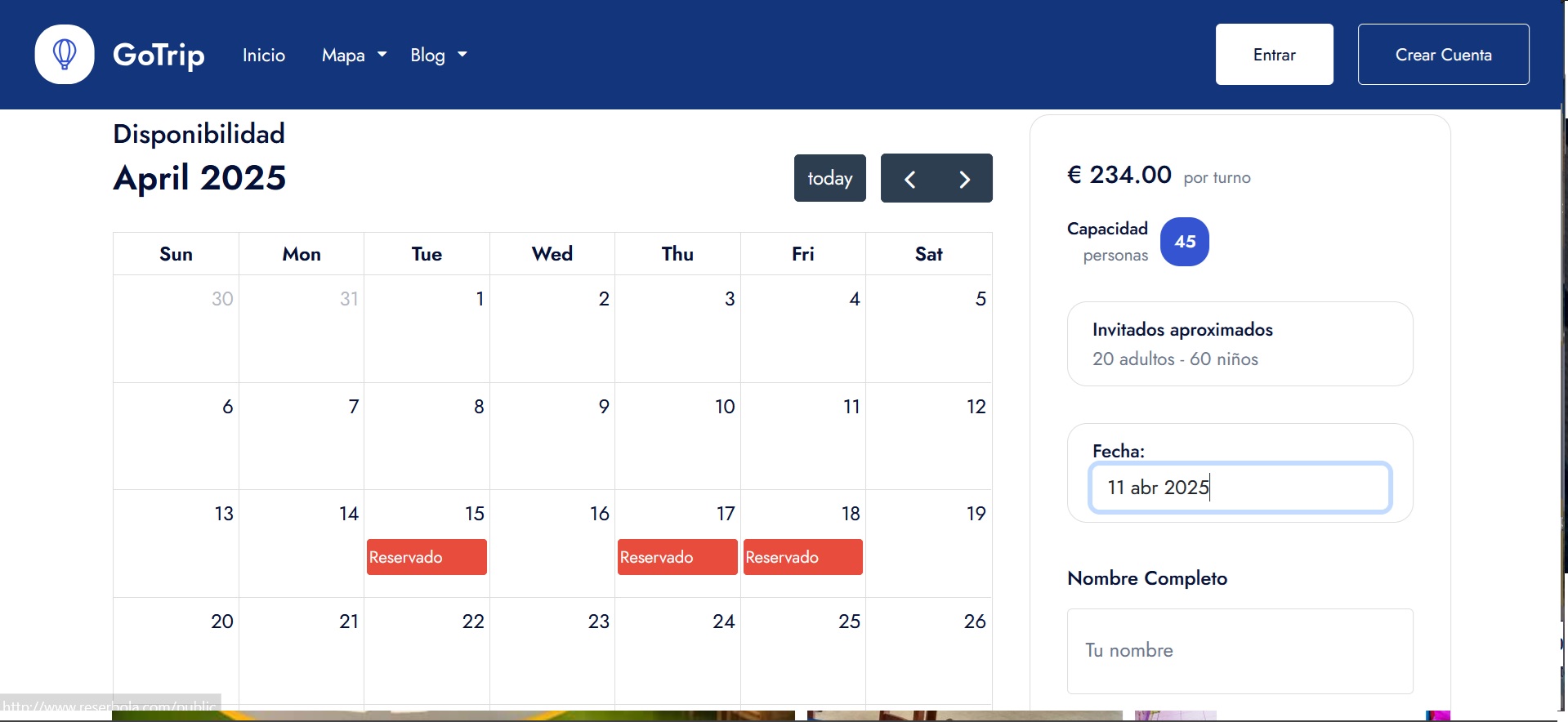Open the Reservado event on April 17
Image resolution: width=1568 pixels, height=722 pixels.
677,557
